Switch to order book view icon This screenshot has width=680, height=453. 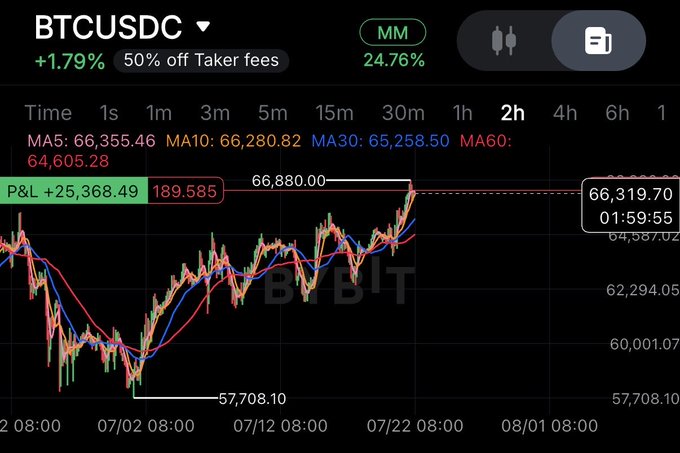[598, 41]
